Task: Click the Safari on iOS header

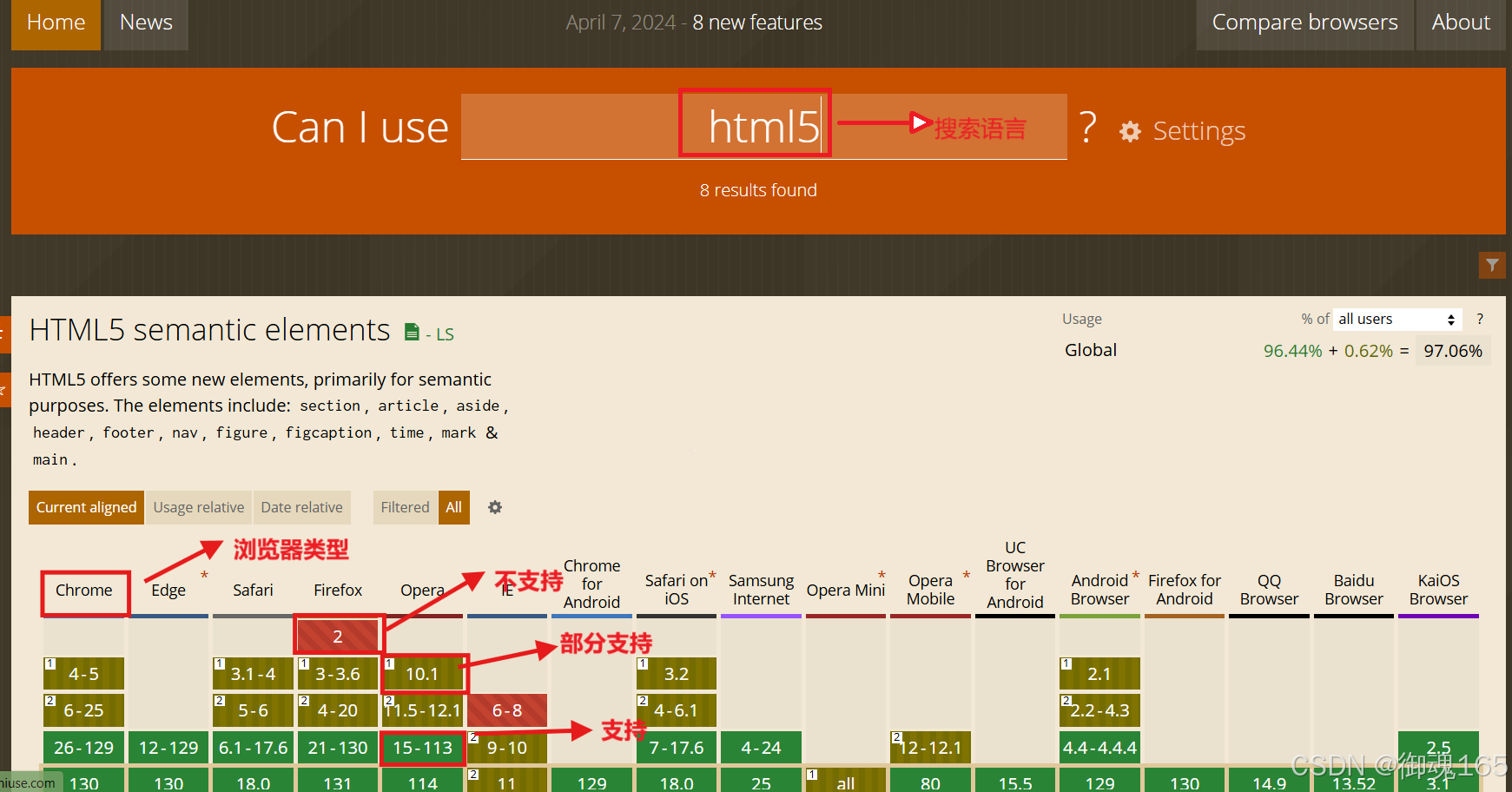Action: pos(677,590)
